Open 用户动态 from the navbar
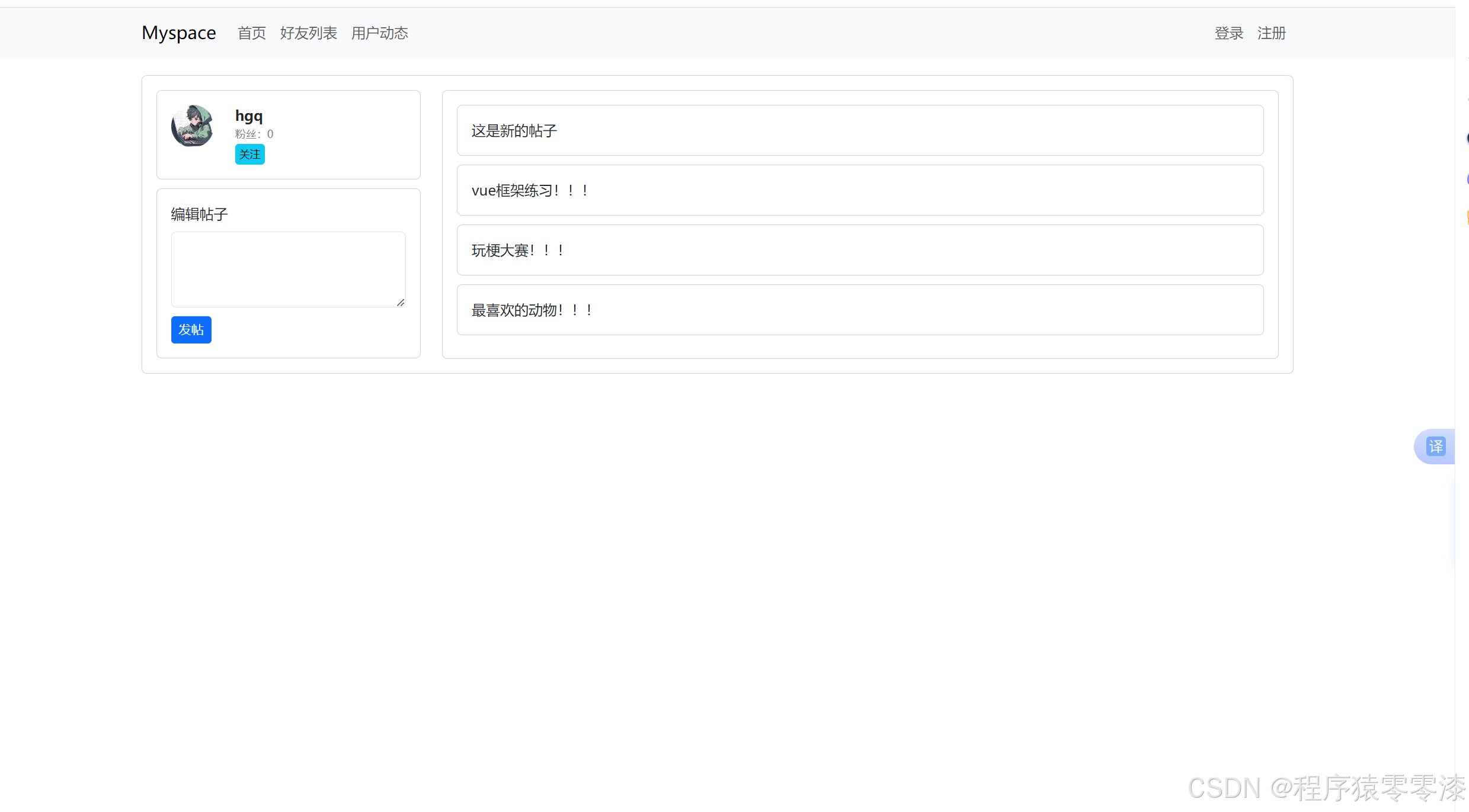This screenshot has height=812, width=1469. point(379,33)
